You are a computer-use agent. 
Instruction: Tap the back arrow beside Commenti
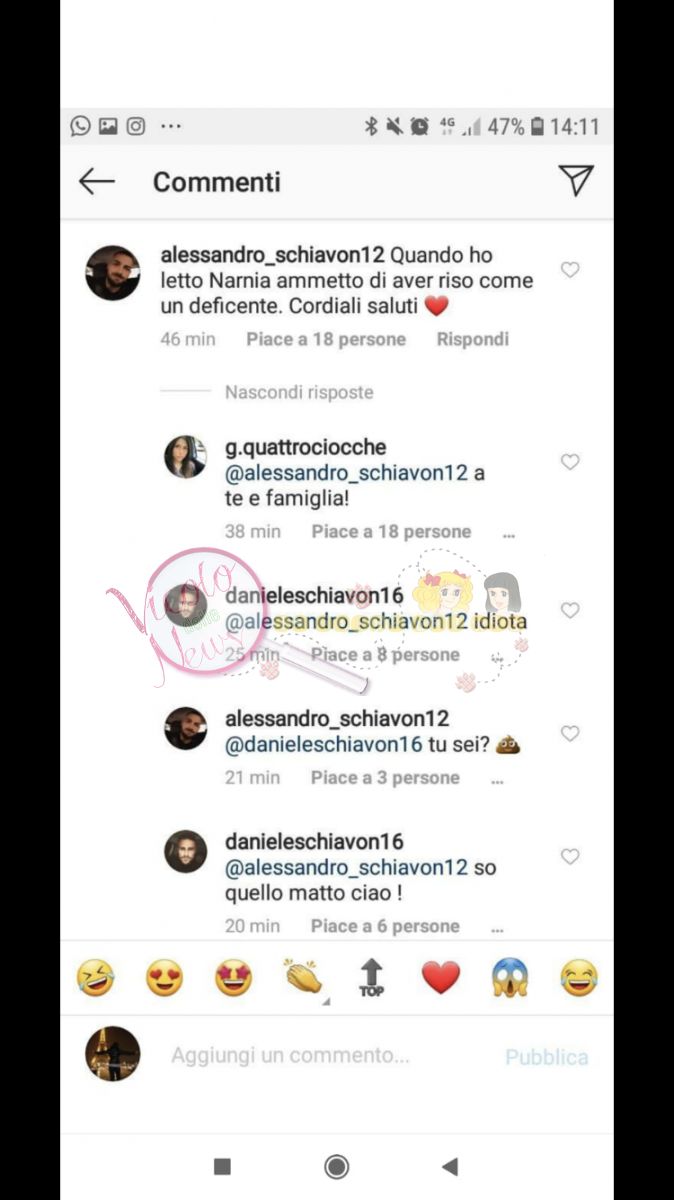pyautogui.click(x=96, y=181)
